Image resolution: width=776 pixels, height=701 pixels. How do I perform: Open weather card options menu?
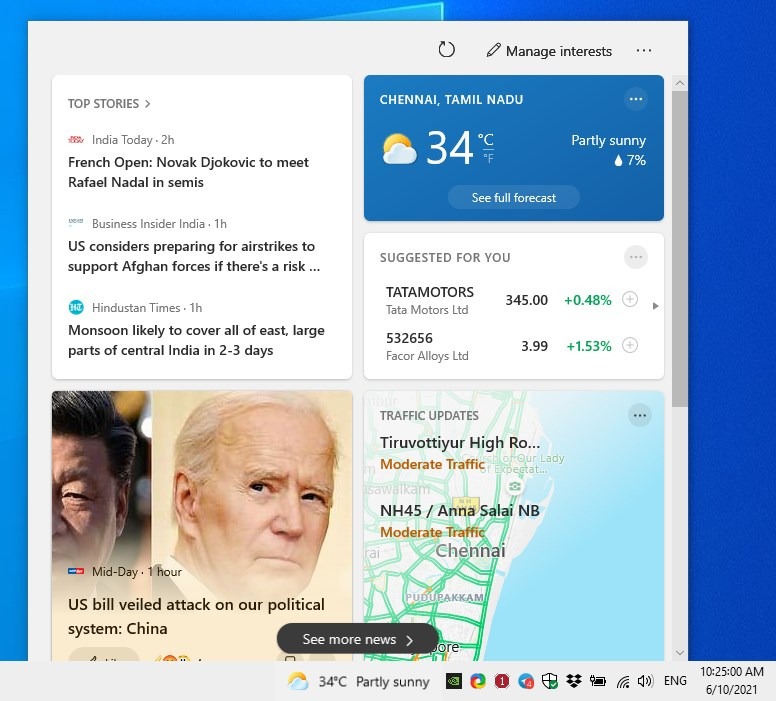point(635,99)
